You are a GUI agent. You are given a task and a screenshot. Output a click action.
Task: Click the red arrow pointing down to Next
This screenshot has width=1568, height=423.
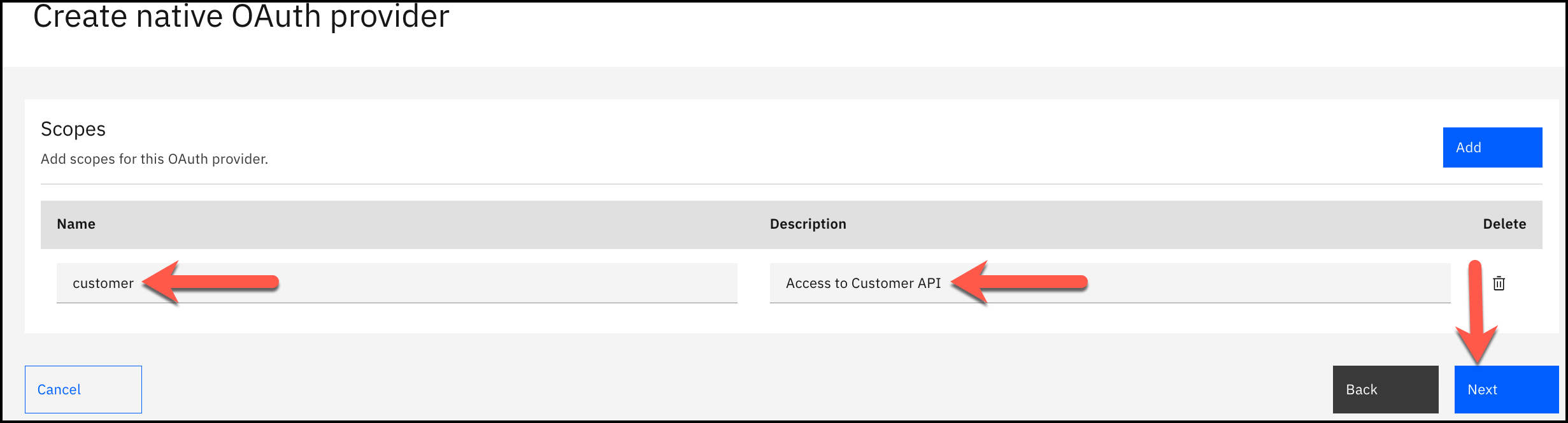(1476, 312)
